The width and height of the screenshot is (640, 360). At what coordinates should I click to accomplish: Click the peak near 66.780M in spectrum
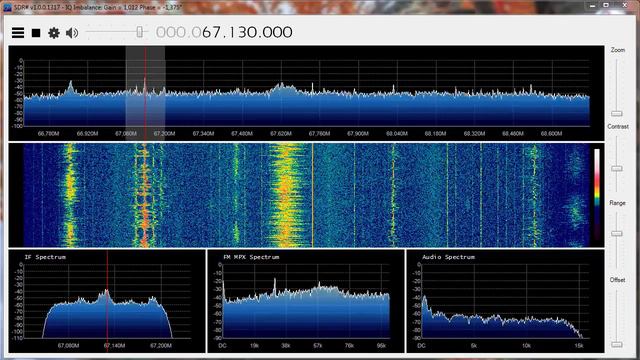pos(71,87)
